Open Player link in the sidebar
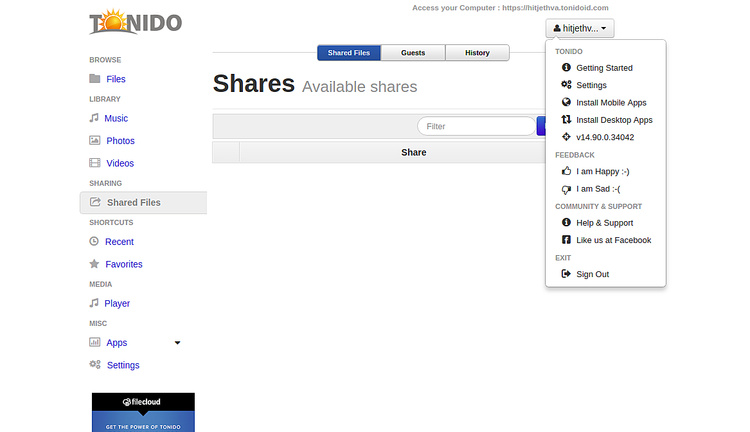The image size is (750, 432). click(x=117, y=303)
